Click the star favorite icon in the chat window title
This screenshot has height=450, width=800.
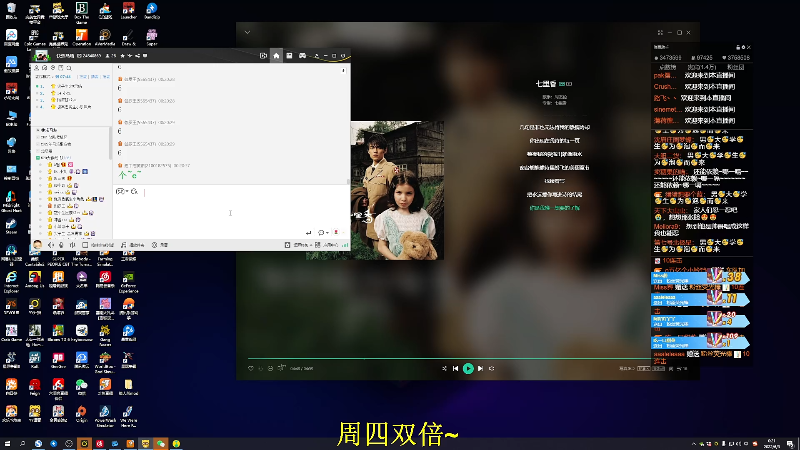click(x=122, y=56)
